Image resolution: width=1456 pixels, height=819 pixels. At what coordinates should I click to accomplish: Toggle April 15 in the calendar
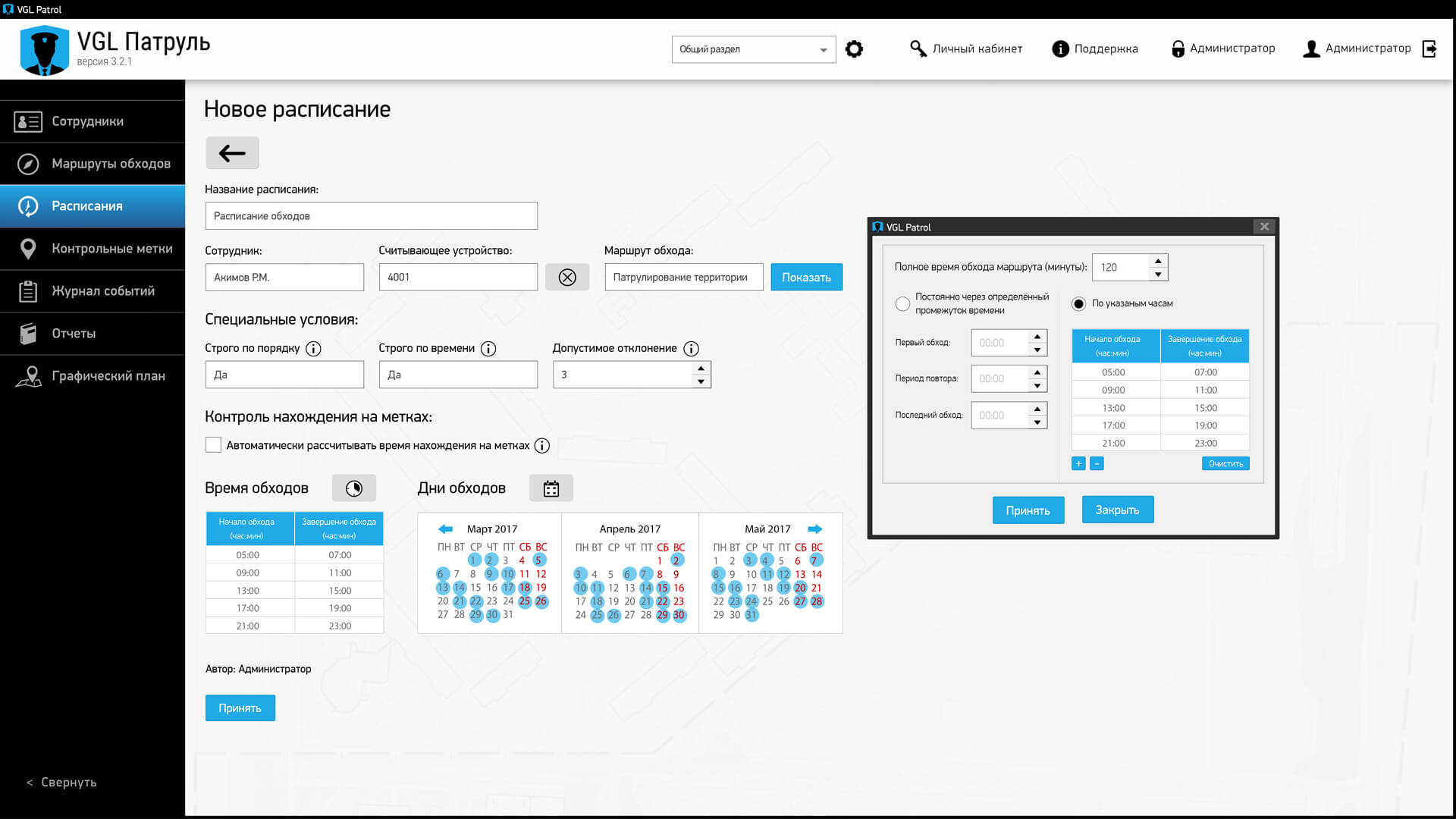point(663,588)
